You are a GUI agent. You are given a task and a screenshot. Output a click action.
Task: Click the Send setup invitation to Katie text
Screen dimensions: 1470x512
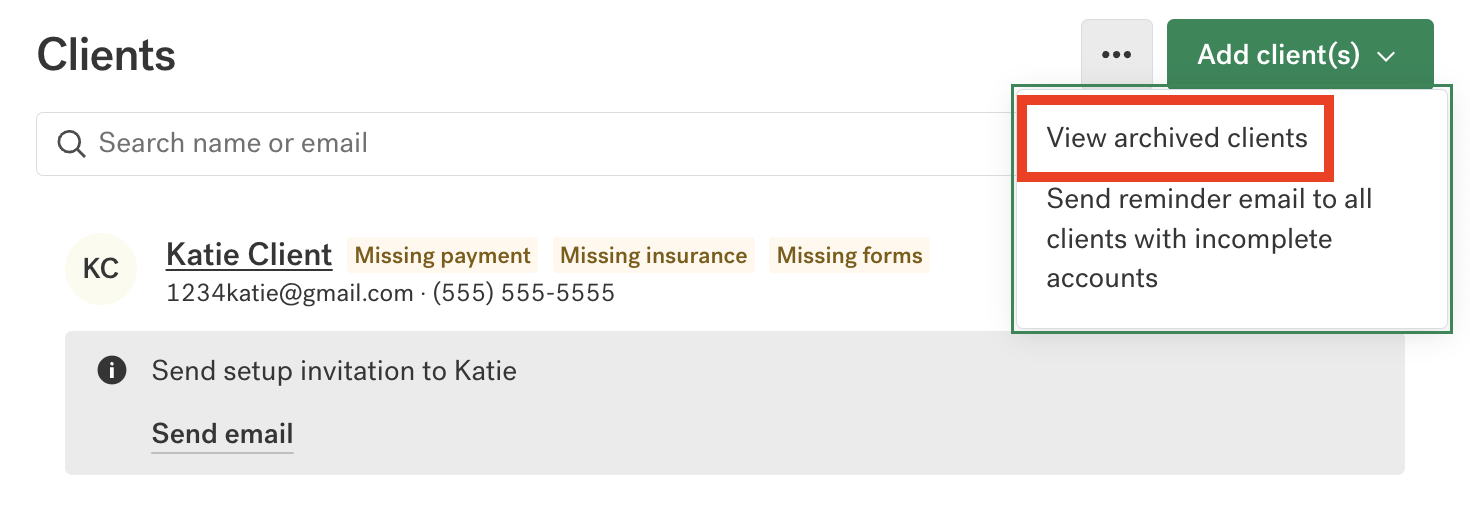pos(334,372)
